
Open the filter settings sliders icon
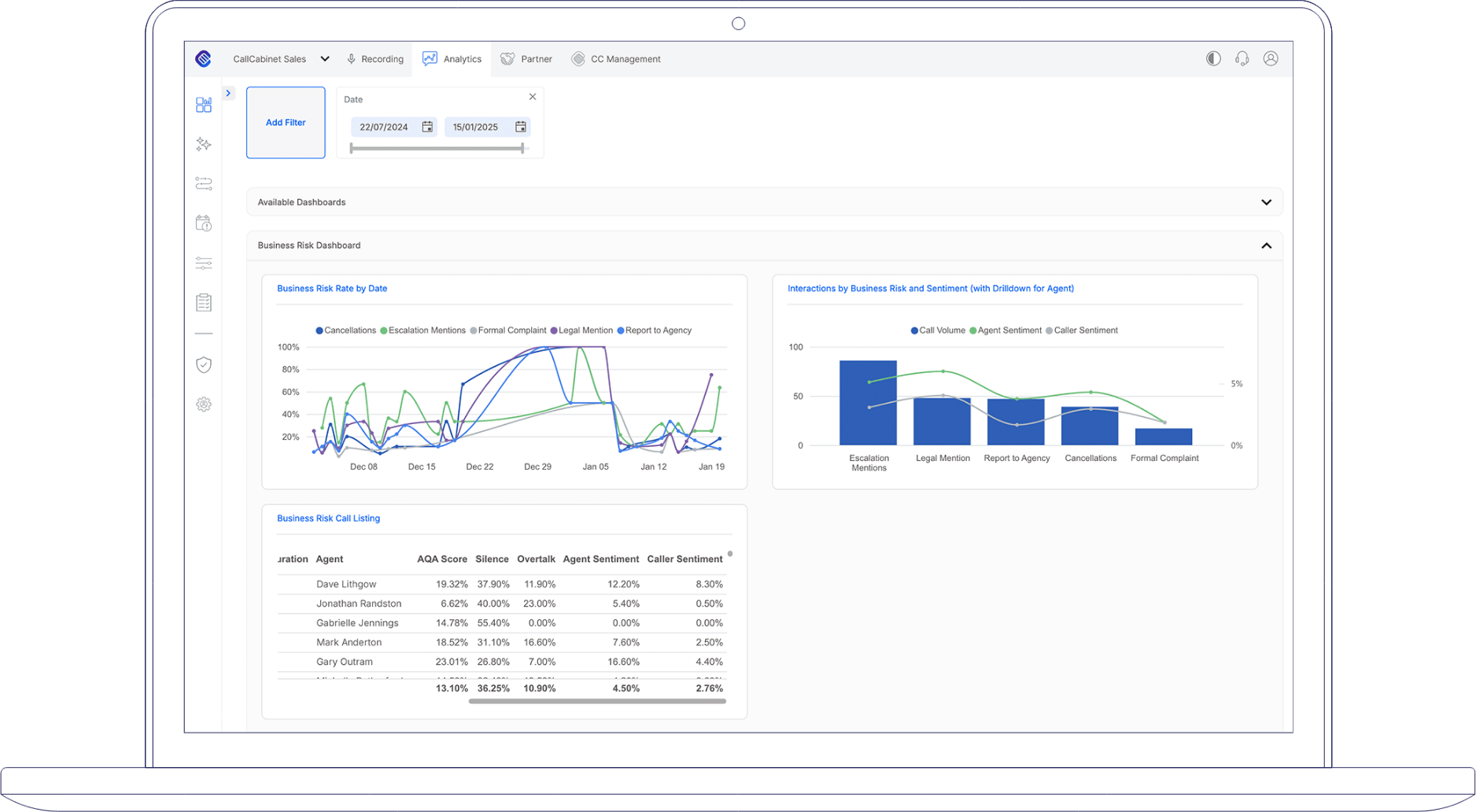pos(204,263)
